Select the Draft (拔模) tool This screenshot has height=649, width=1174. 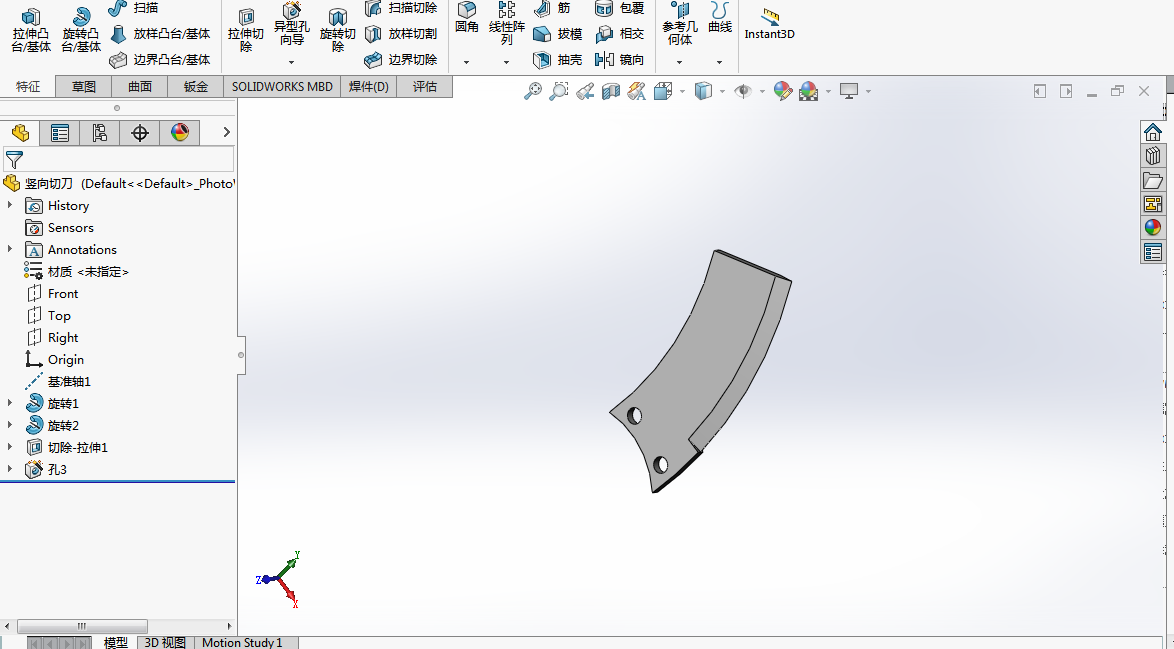pyautogui.click(x=558, y=34)
